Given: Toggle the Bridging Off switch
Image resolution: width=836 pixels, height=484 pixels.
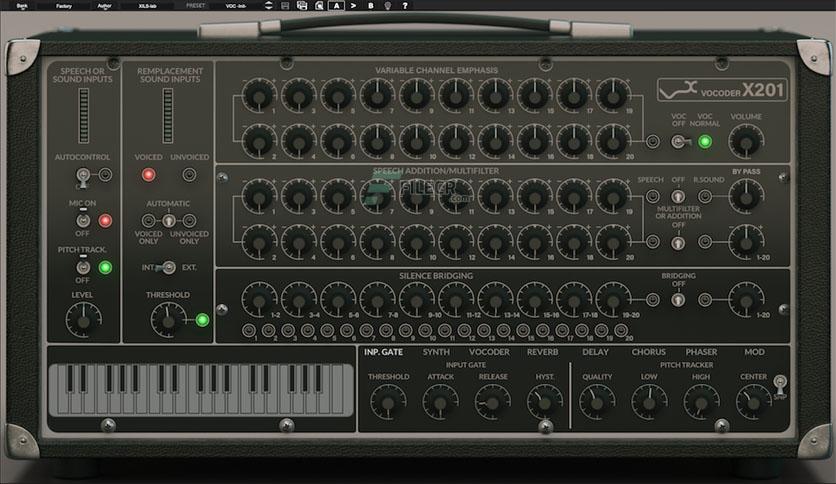Looking at the screenshot, I should tap(678, 300).
